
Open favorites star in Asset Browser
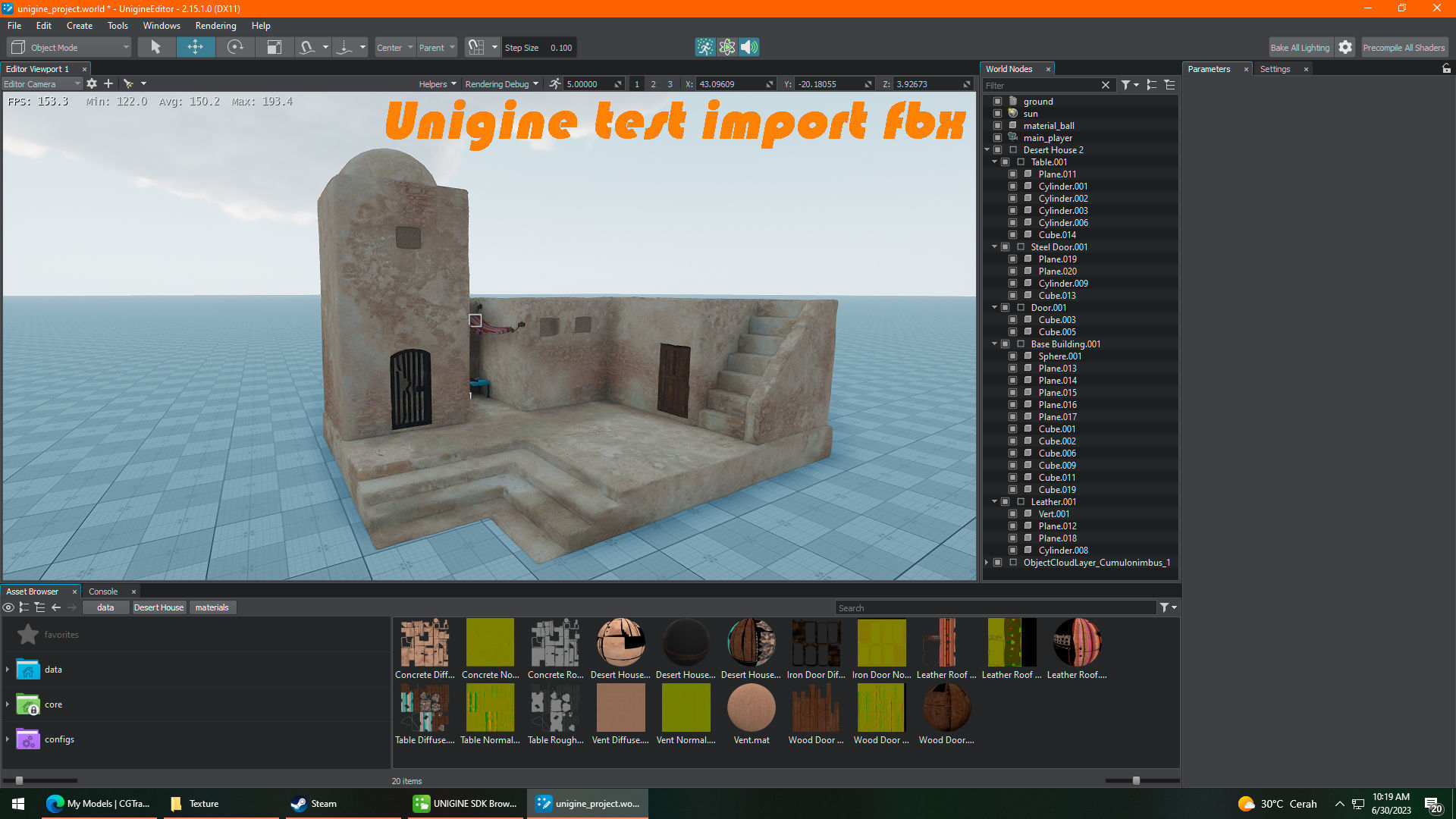28,634
